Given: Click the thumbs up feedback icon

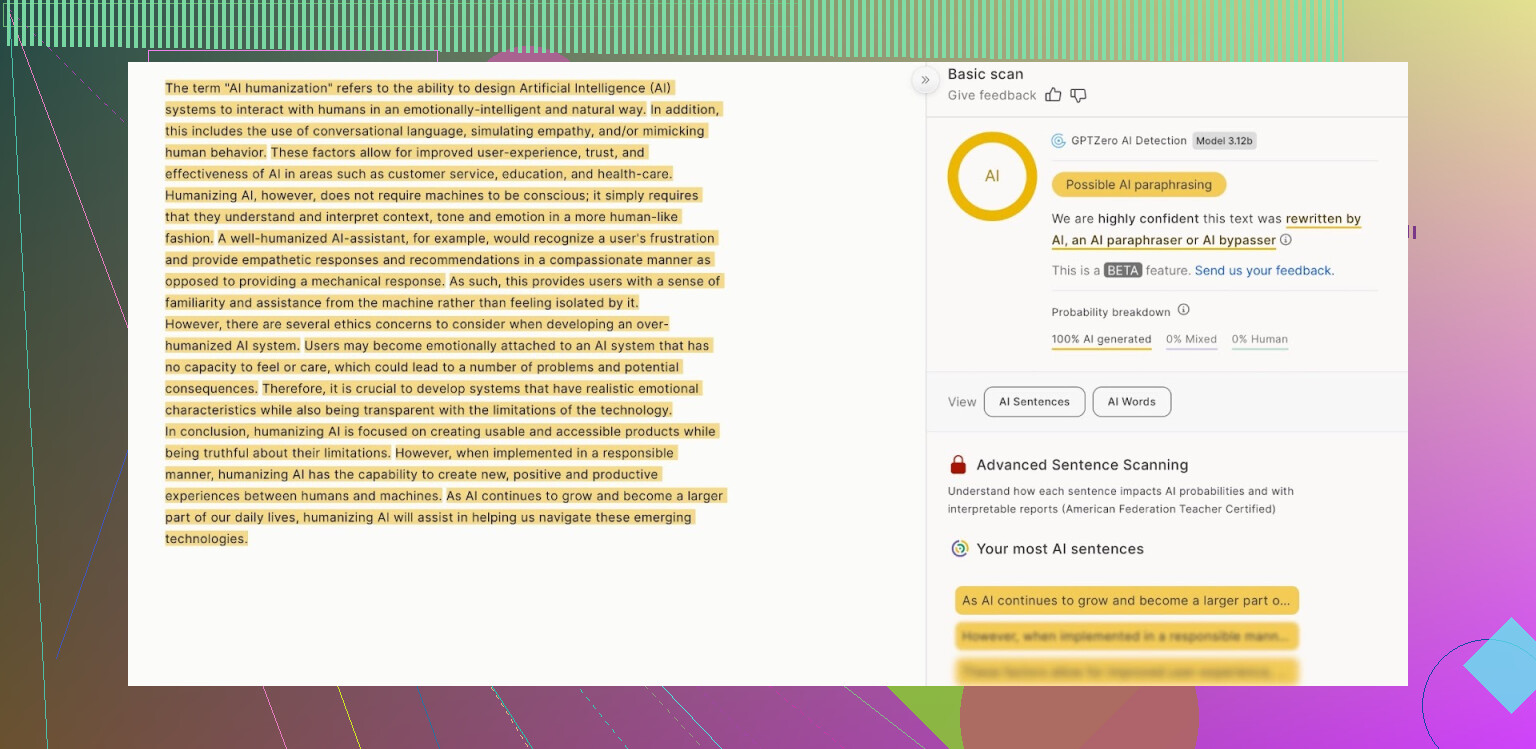Looking at the screenshot, I should (1053, 95).
